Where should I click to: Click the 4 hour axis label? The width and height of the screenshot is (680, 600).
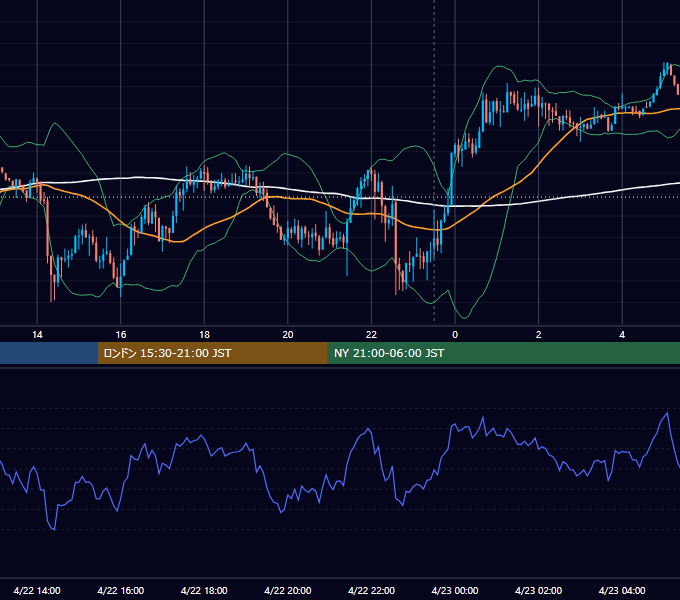click(622, 335)
